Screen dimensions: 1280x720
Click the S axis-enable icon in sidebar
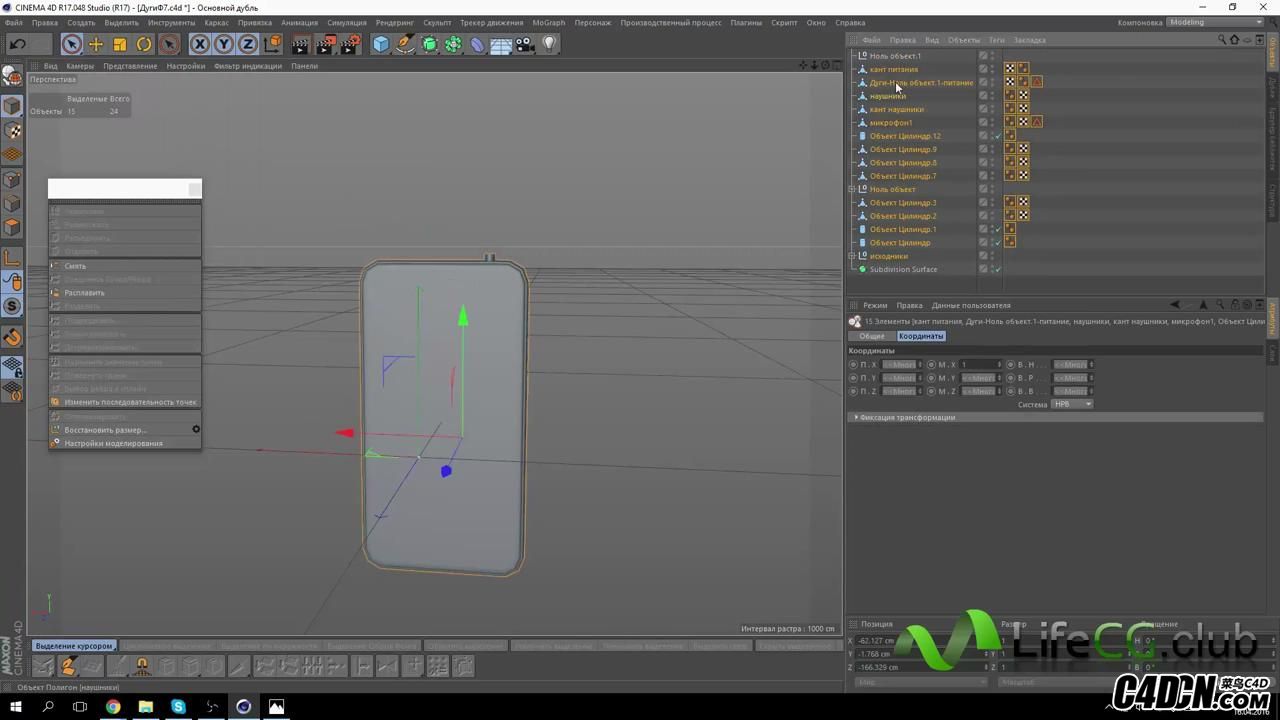pos(12,306)
